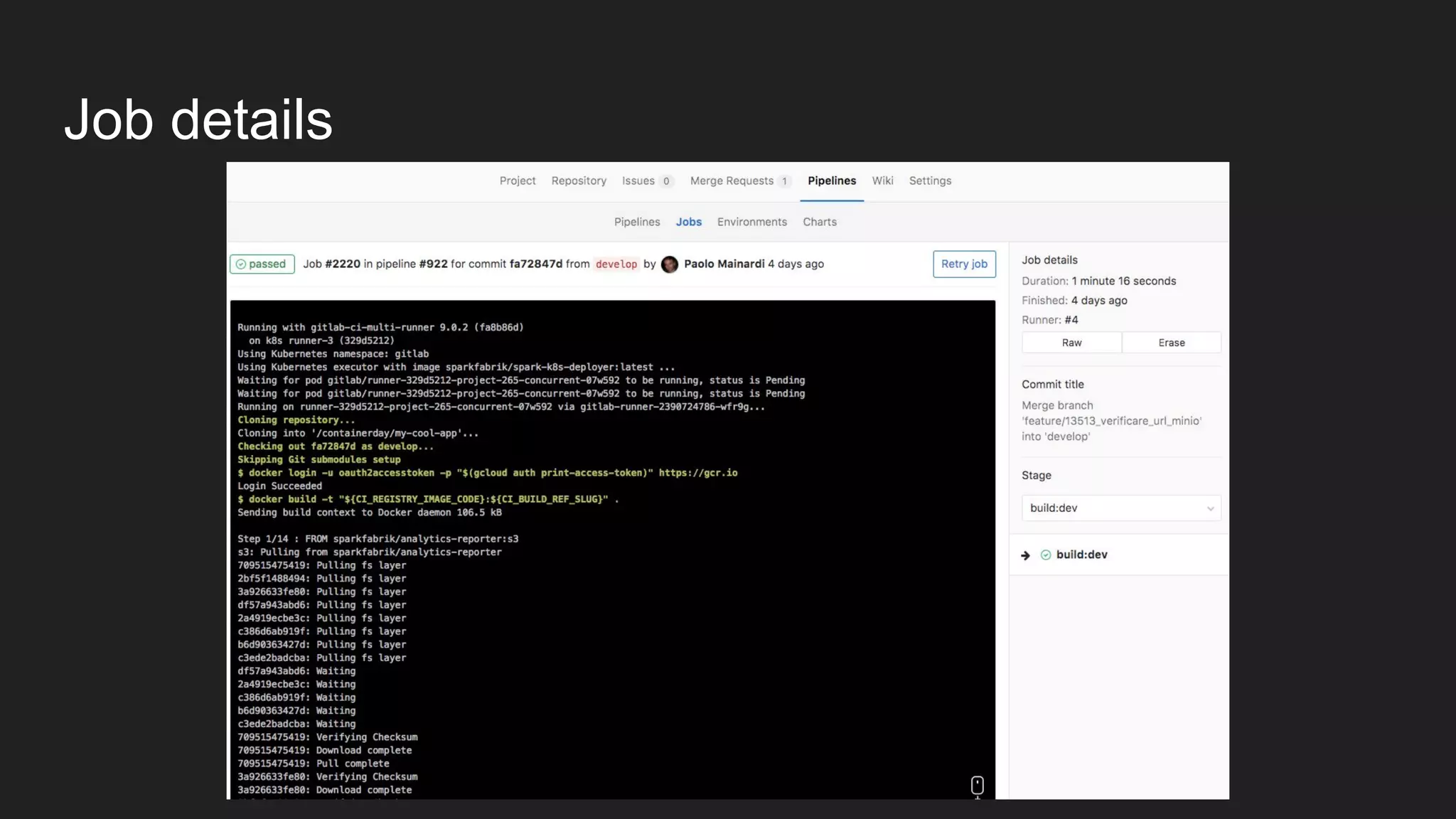Open the Charts sub-tab

[819, 222]
